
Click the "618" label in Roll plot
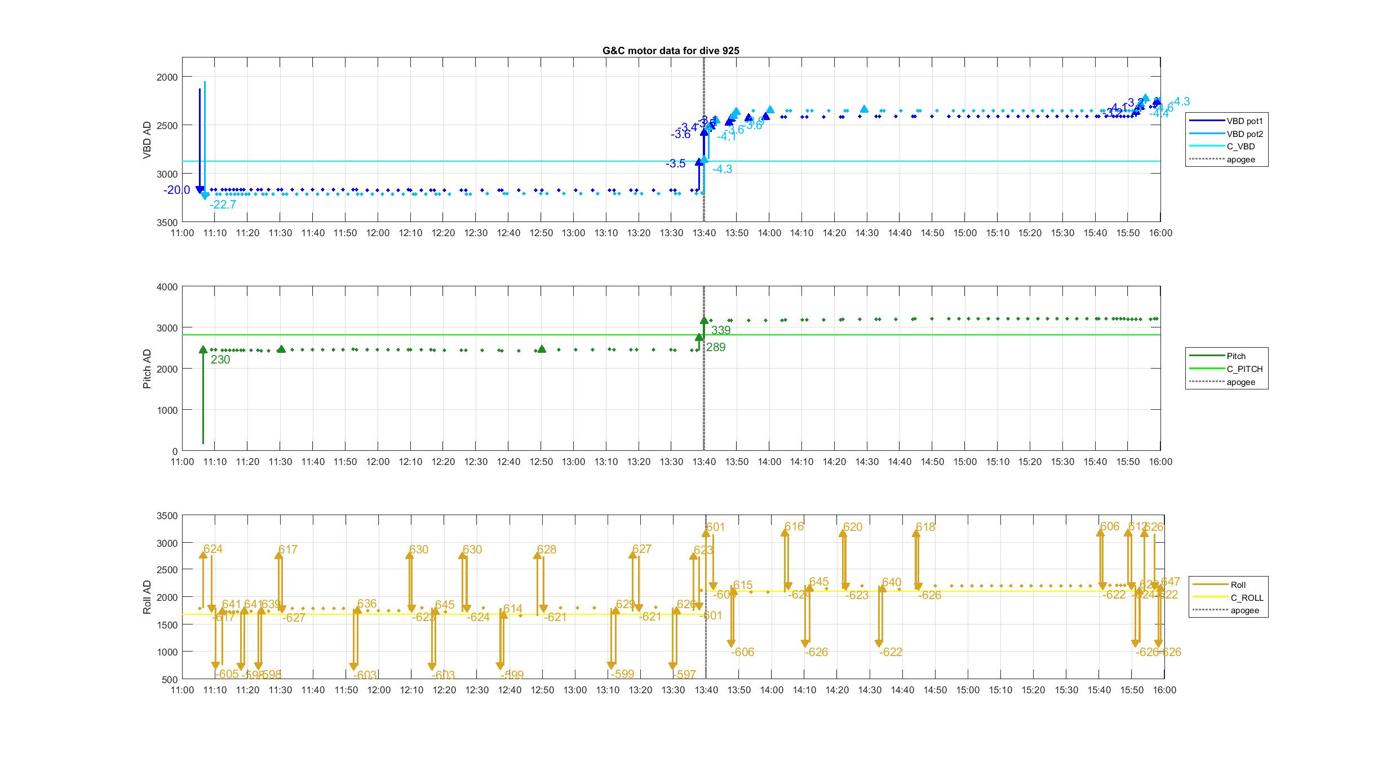pyautogui.click(x=926, y=527)
